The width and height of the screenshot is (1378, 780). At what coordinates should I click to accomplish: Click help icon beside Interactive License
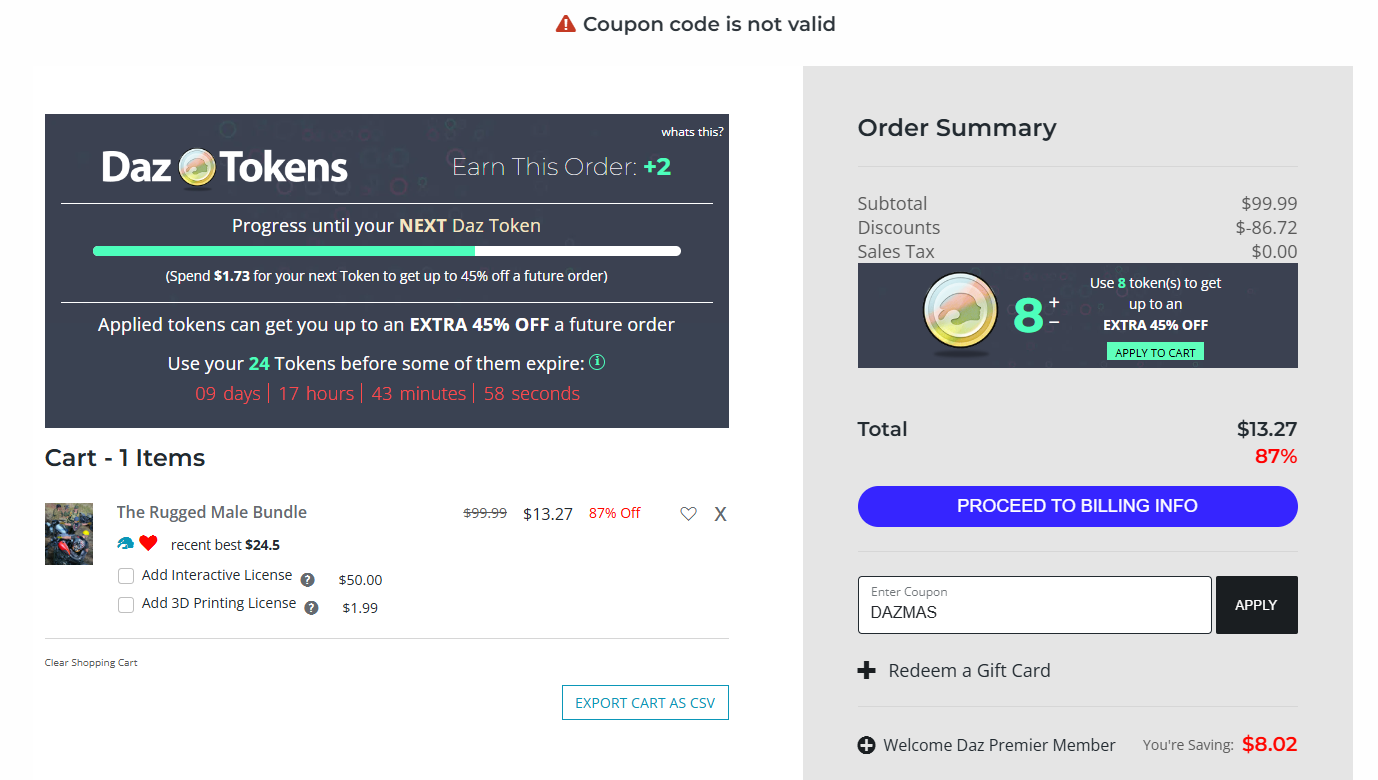point(307,580)
